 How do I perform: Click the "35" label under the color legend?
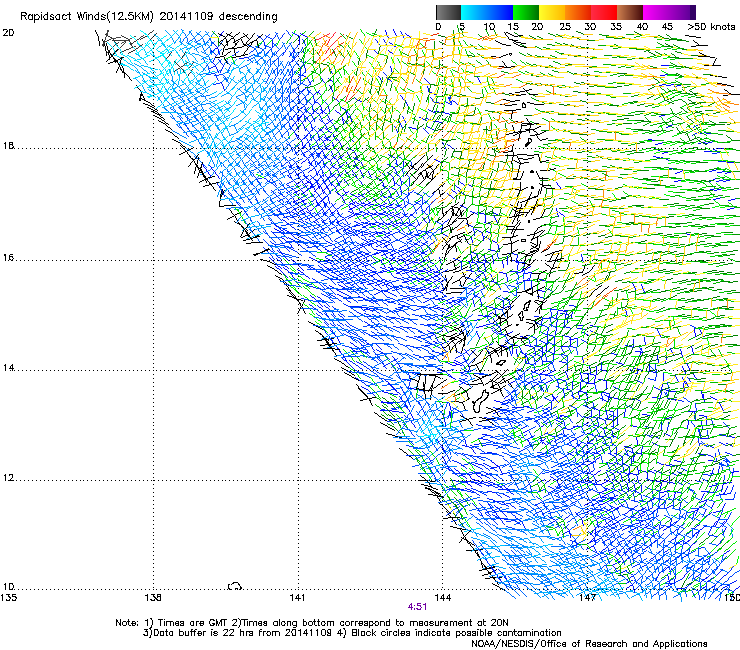coord(616,27)
